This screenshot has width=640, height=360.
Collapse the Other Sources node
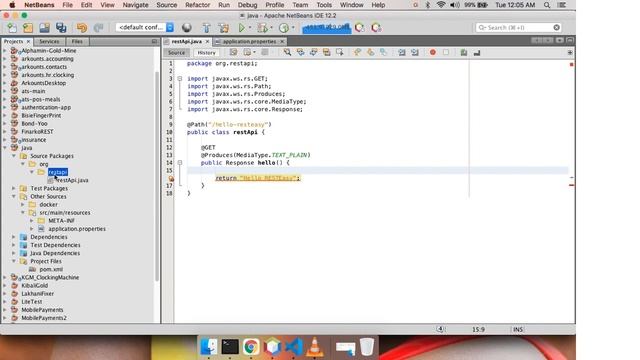coord(14,196)
